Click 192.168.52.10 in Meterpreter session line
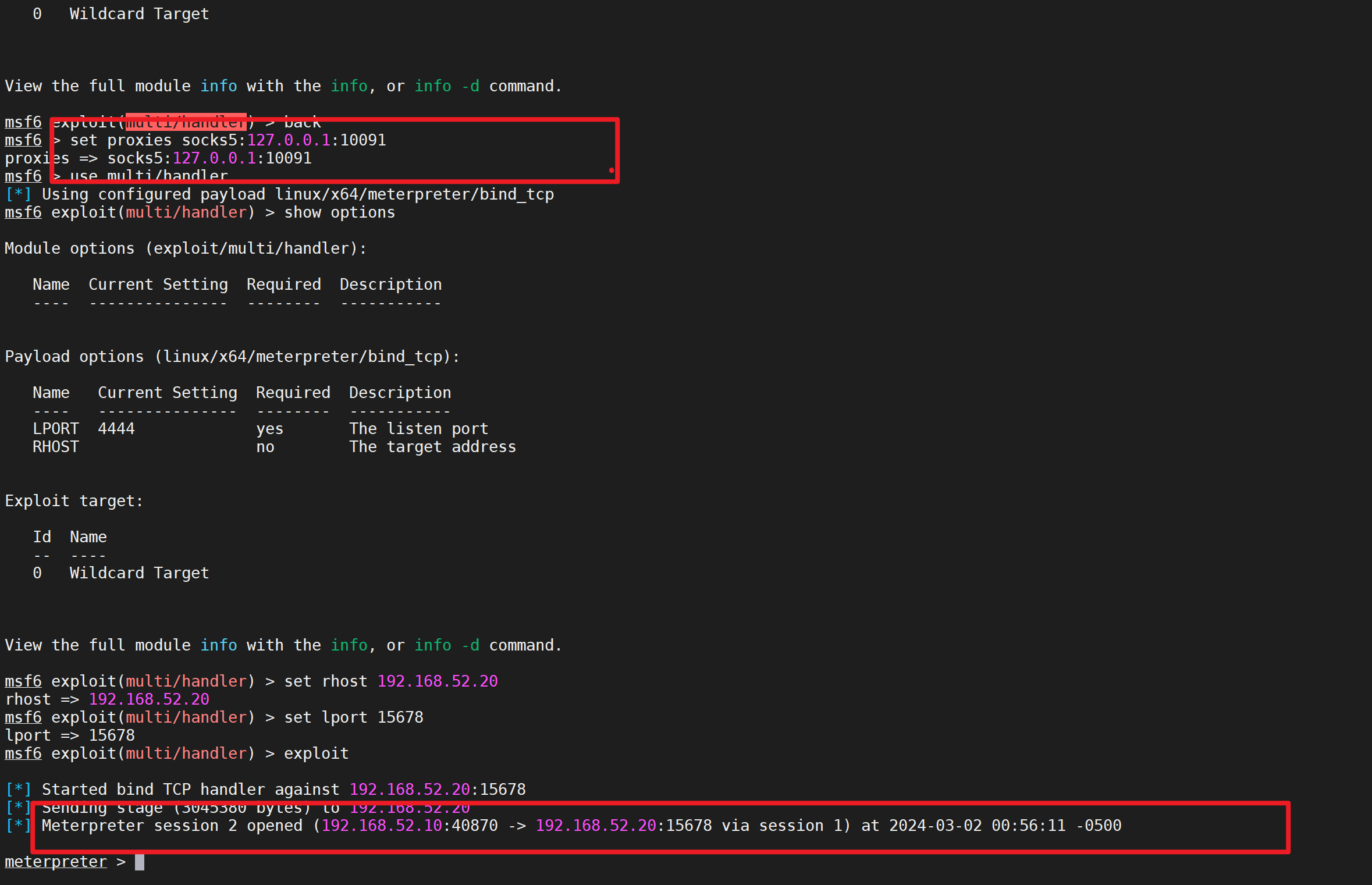 [x=382, y=826]
